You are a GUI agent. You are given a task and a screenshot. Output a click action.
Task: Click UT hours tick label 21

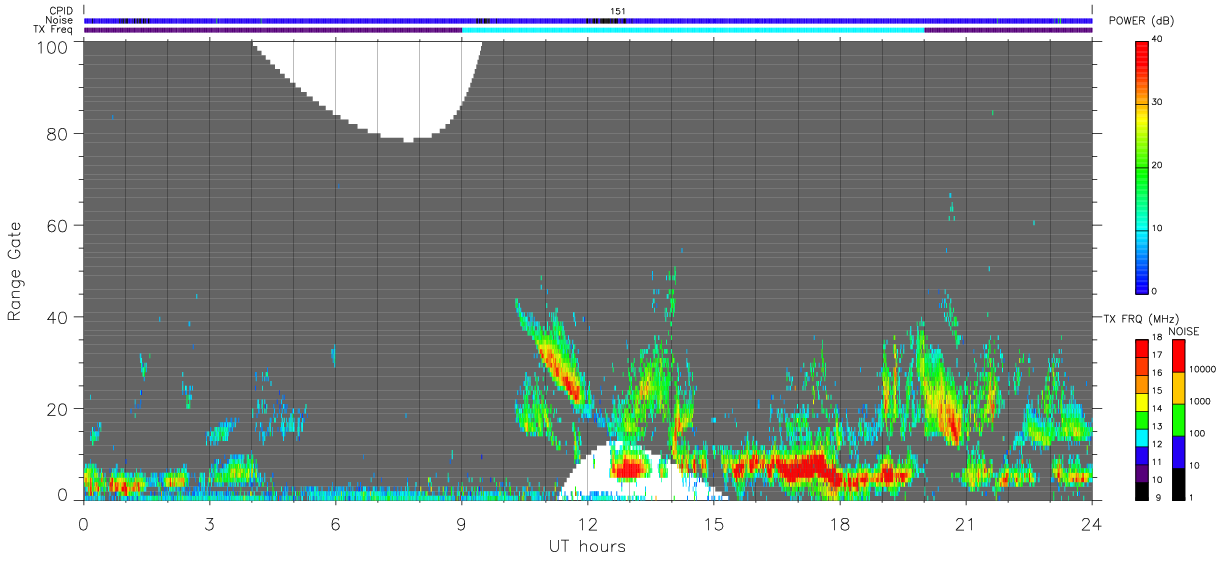tap(966, 524)
